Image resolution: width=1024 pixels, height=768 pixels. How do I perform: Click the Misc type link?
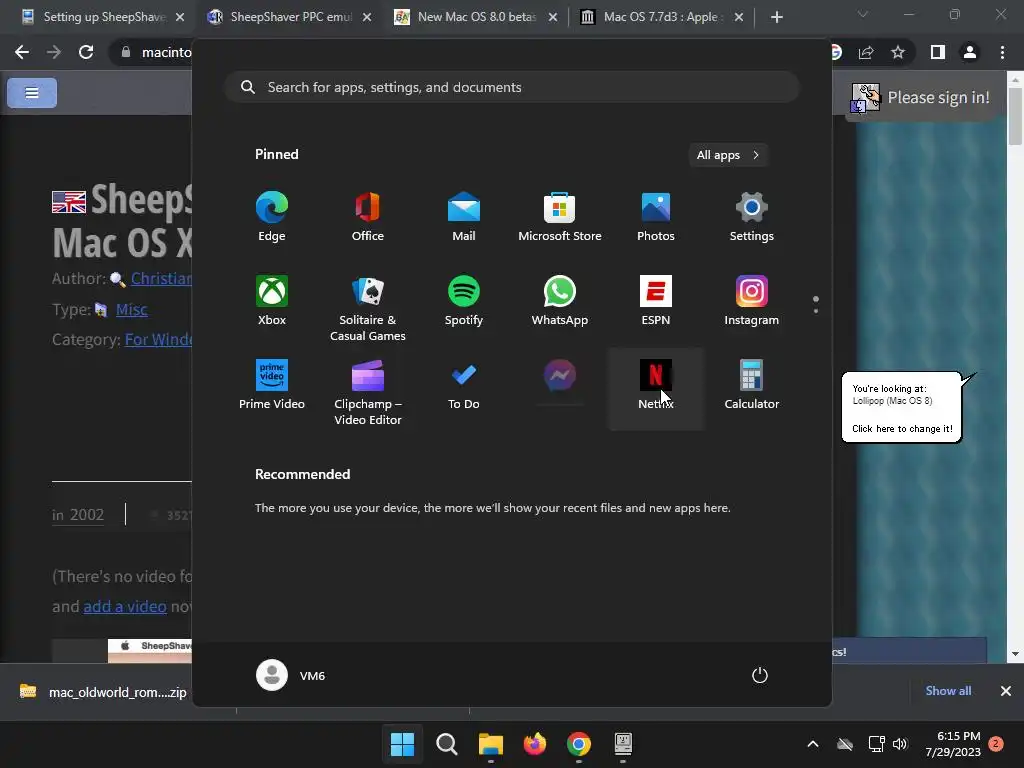pyautogui.click(x=131, y=310)
